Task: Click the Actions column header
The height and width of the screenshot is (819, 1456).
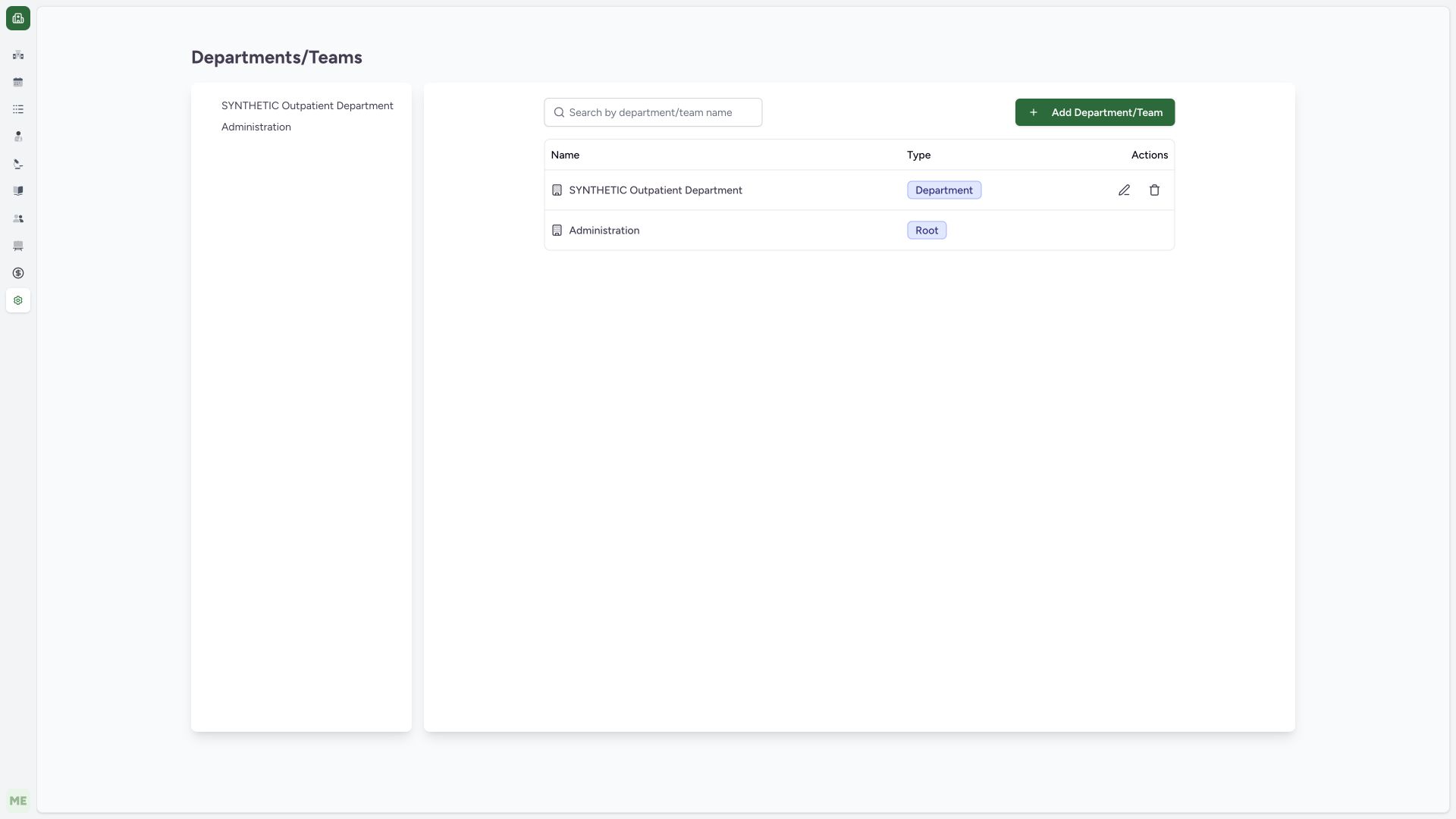Action: click(x=1150, y=155)
